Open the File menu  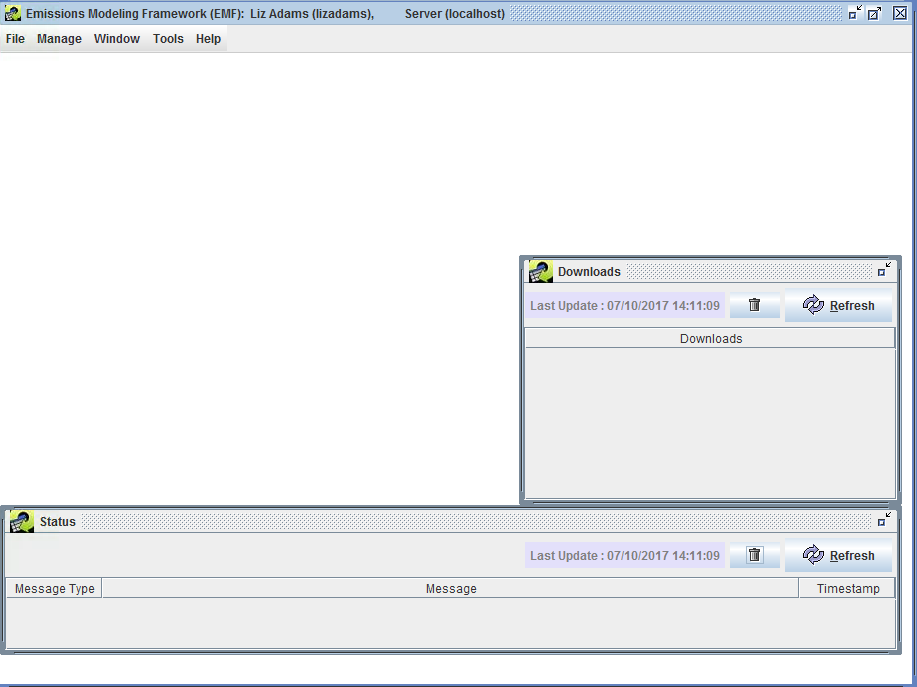pos(15,38)
